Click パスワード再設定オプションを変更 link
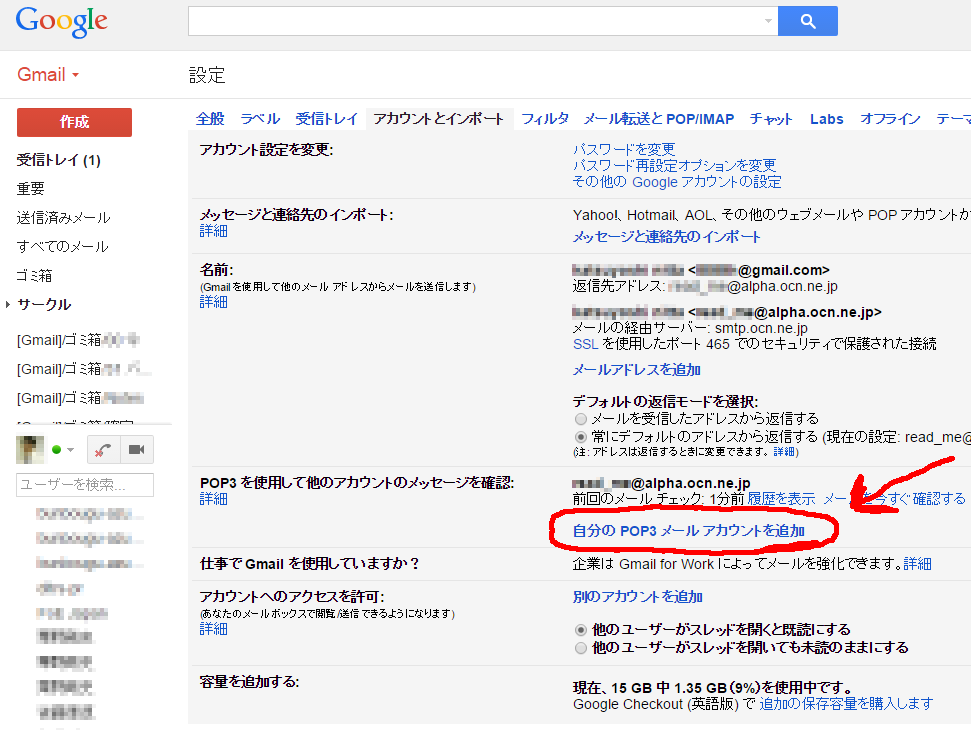Screen dimensions: 971x730 tap(674, 165)
